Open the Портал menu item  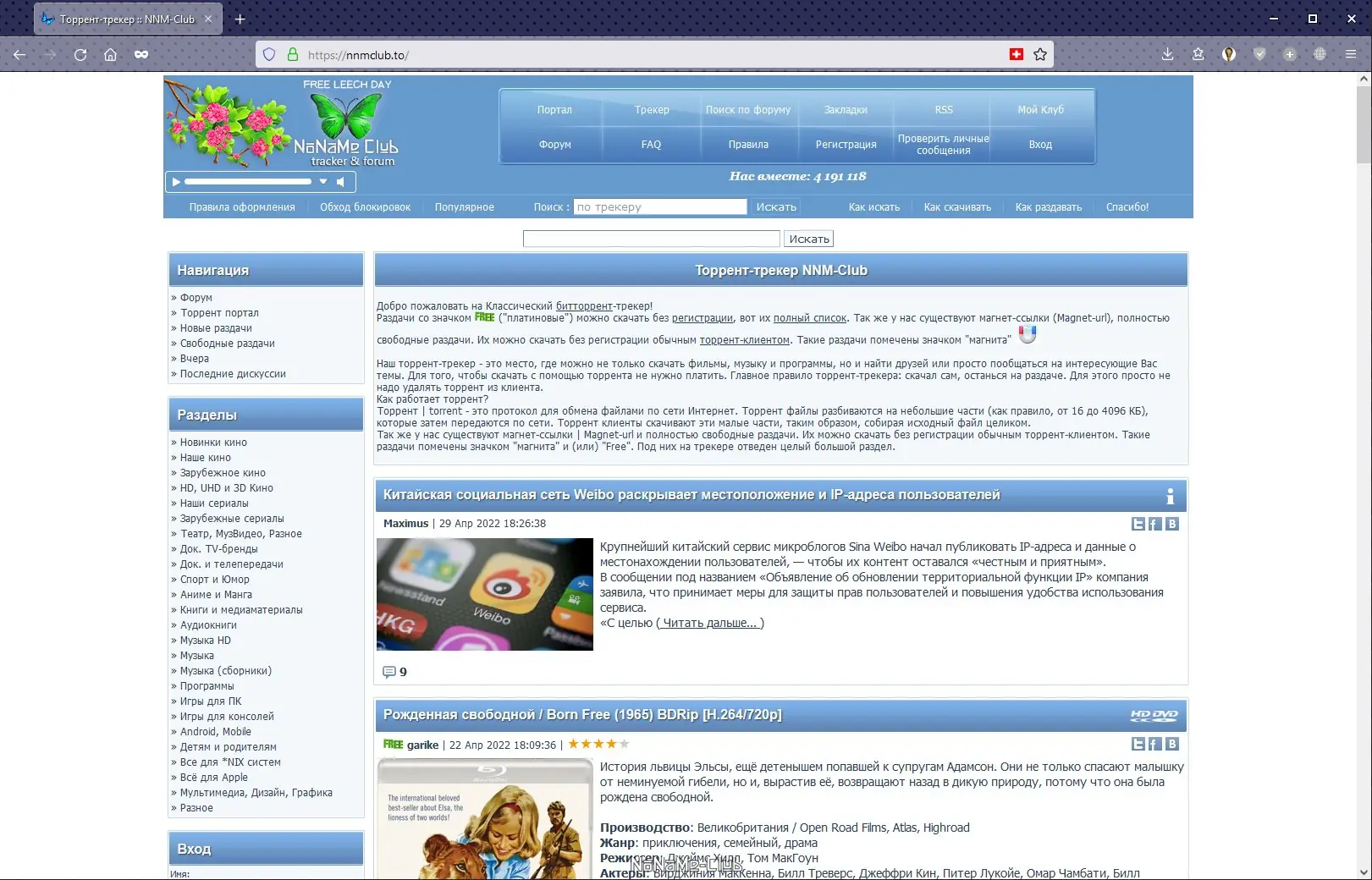[x=554, y=110]
